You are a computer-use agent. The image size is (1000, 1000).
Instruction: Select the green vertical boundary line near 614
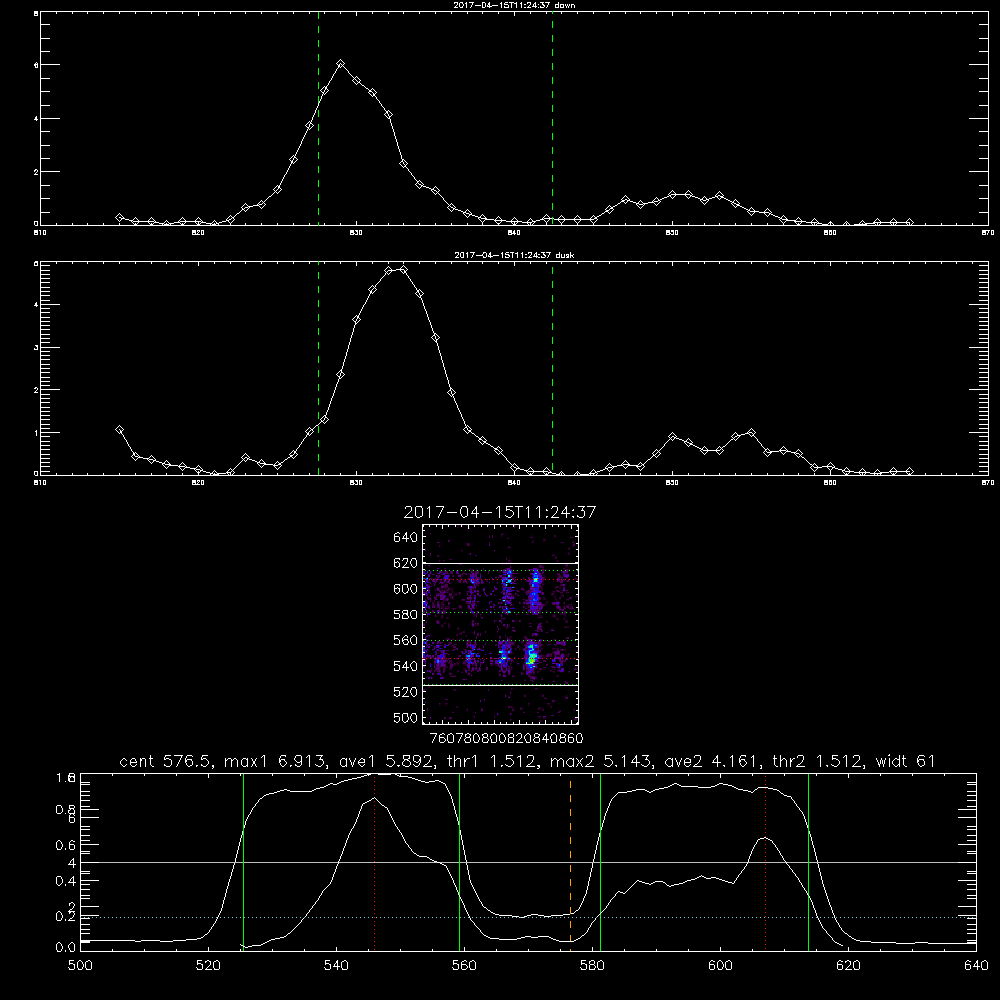pos(808,862)
